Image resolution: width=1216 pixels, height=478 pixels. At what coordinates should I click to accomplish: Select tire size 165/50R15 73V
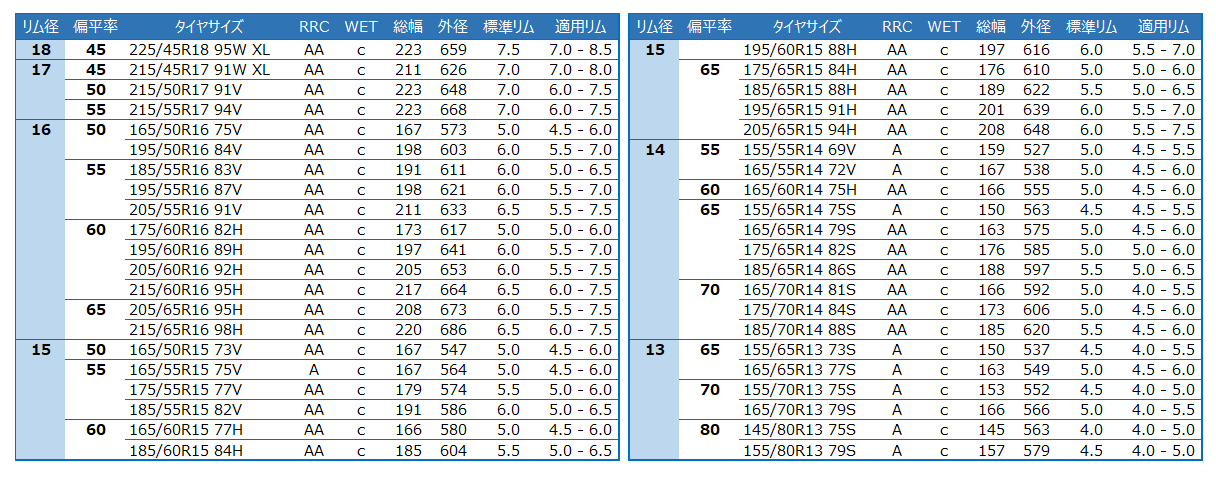(186, 349)
